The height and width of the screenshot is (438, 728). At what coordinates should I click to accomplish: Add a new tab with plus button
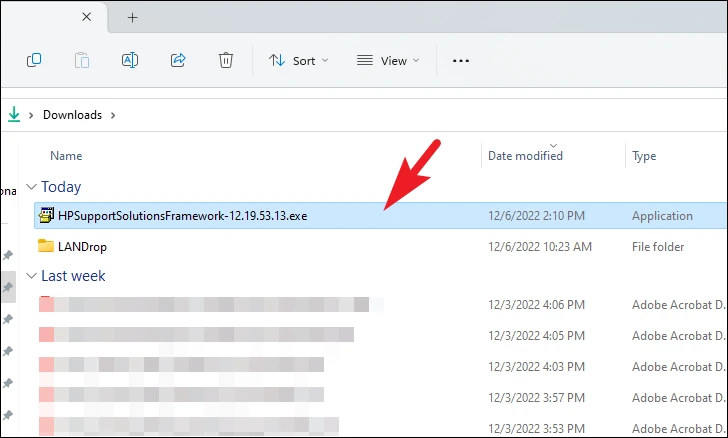coord(132,18)
